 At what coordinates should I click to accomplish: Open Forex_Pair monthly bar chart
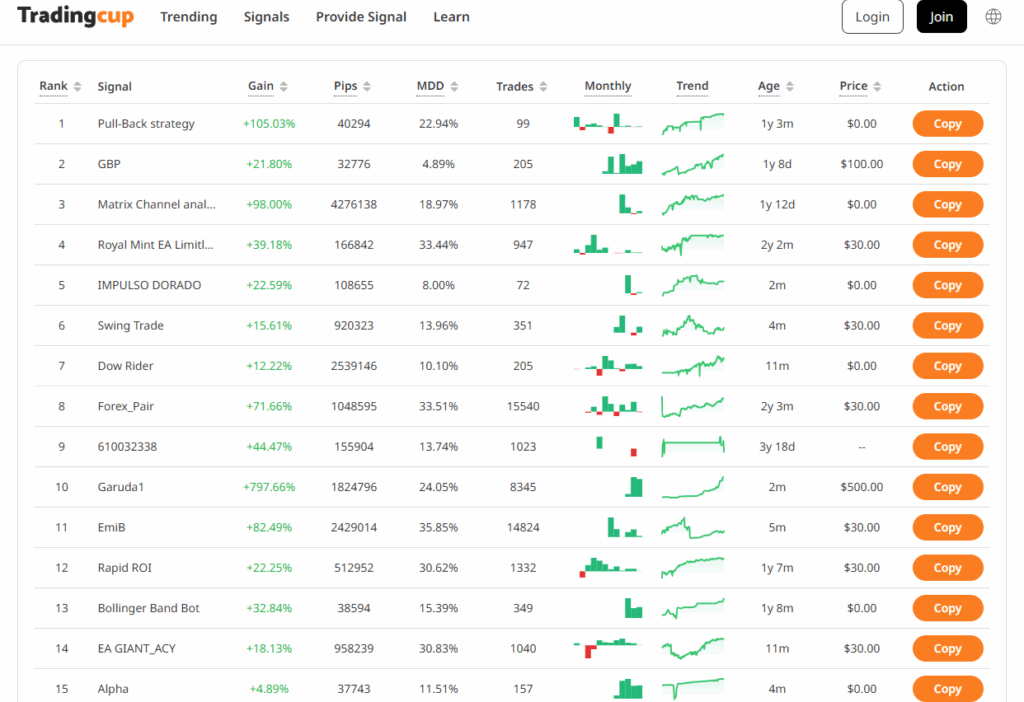608,406
